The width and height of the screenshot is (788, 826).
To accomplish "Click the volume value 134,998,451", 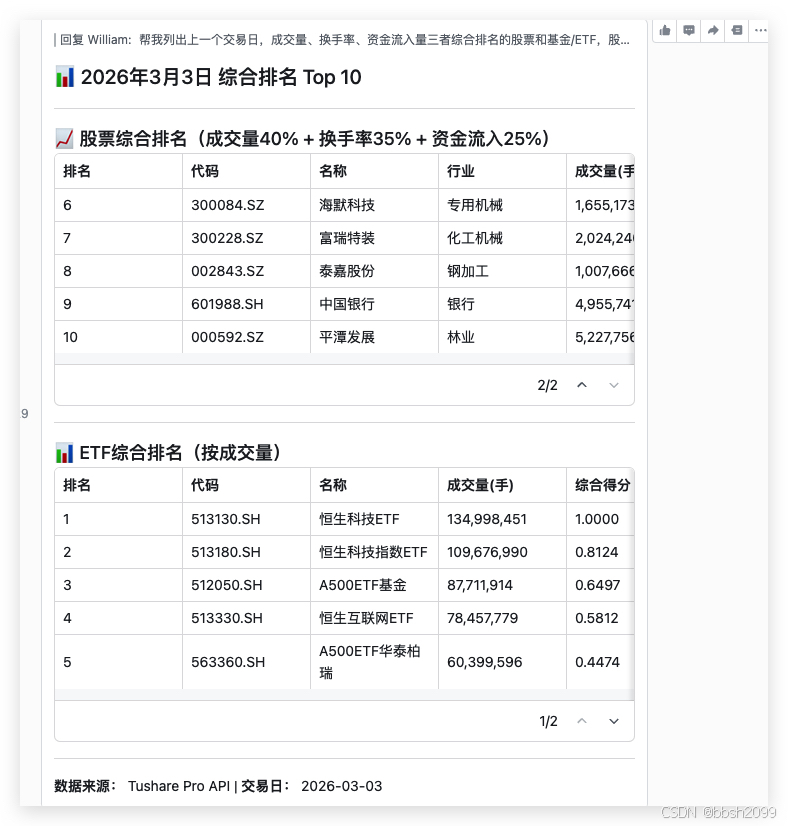I will (x=487, y=519).
